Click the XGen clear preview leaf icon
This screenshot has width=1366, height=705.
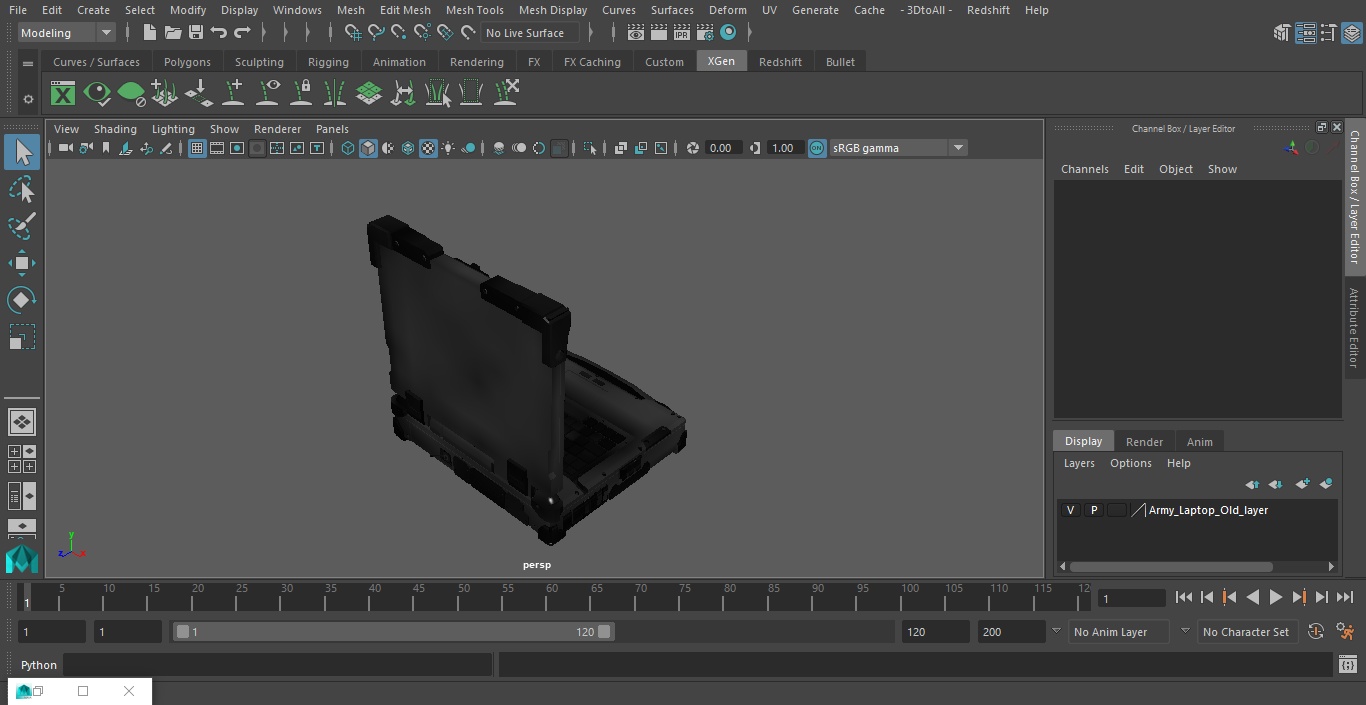point(131,94)
